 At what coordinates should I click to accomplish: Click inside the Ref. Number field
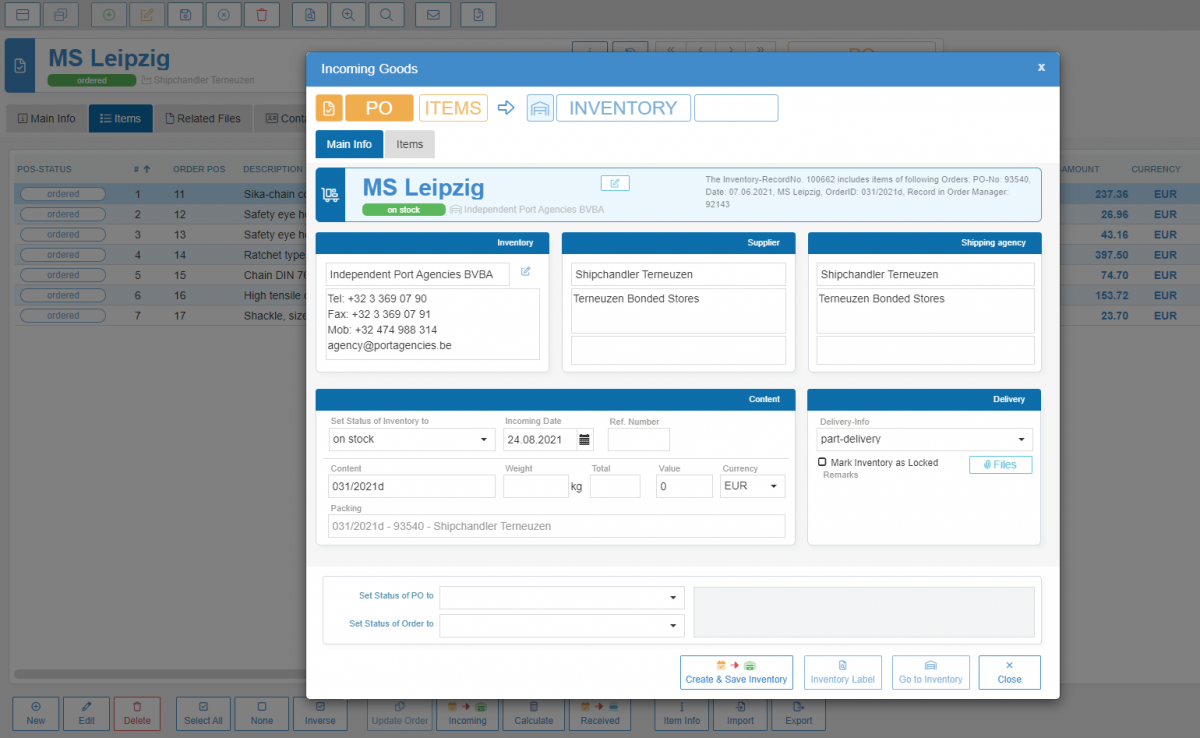(638, 438)
